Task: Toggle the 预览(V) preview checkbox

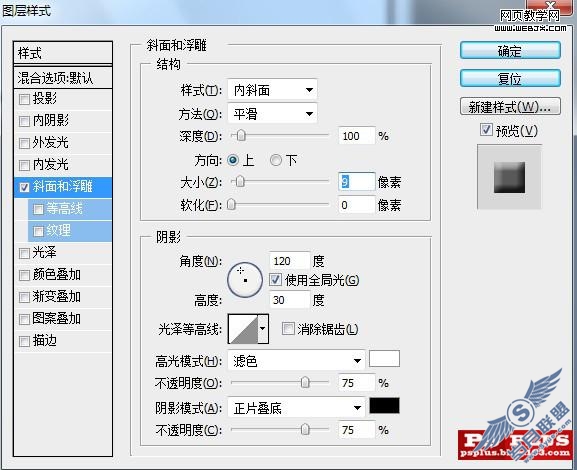Action: pyautogui.click(x=486, y=130)
